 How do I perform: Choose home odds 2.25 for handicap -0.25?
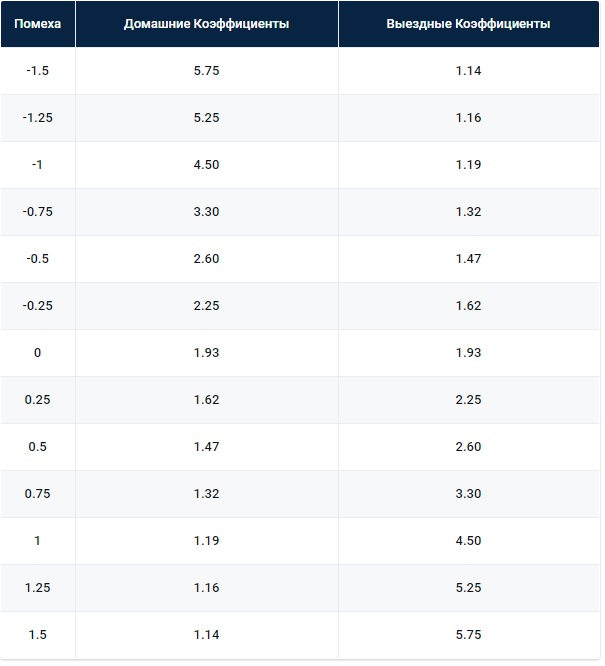click(206, 306)
